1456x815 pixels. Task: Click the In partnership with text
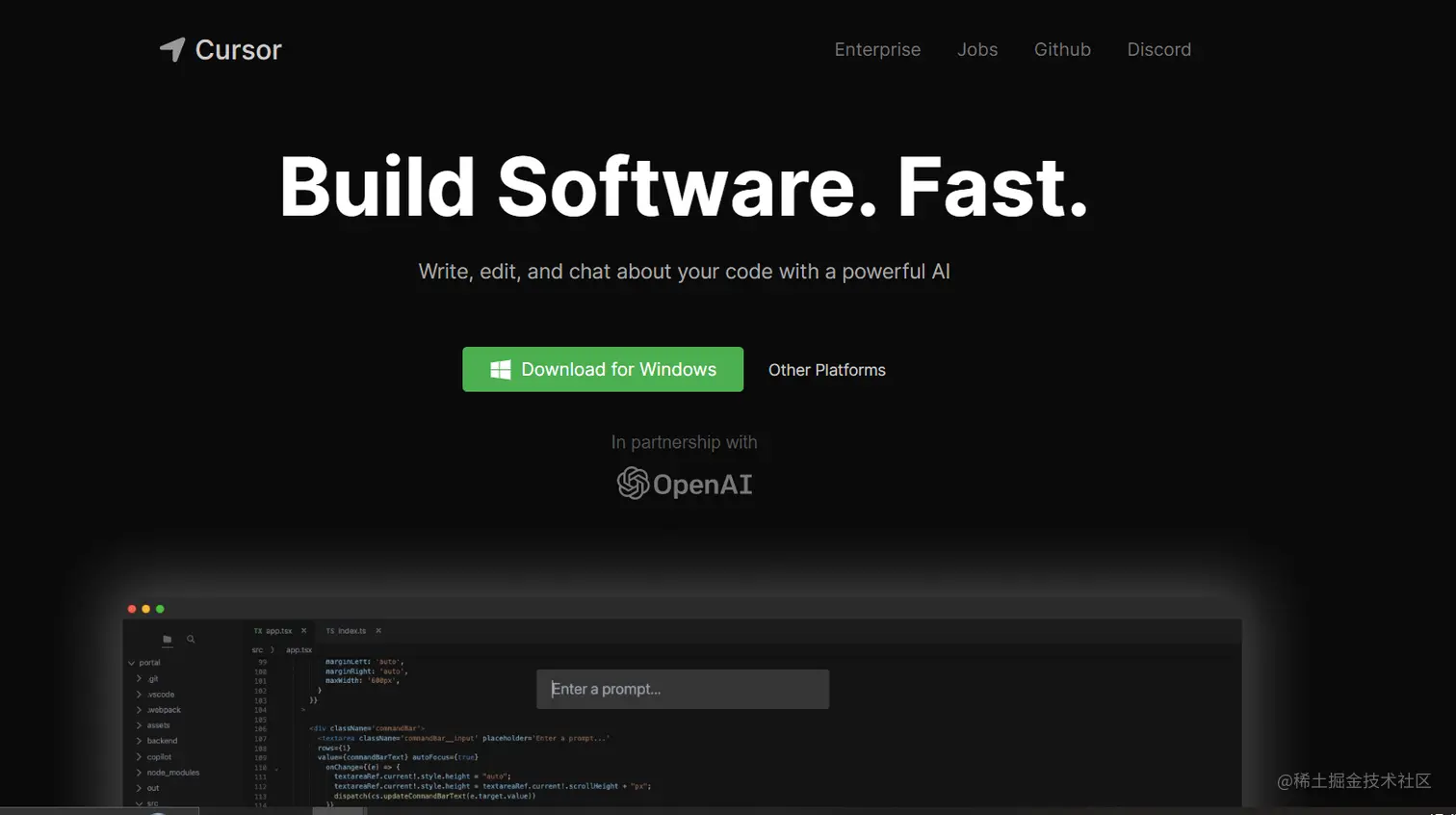pos(684,442)
